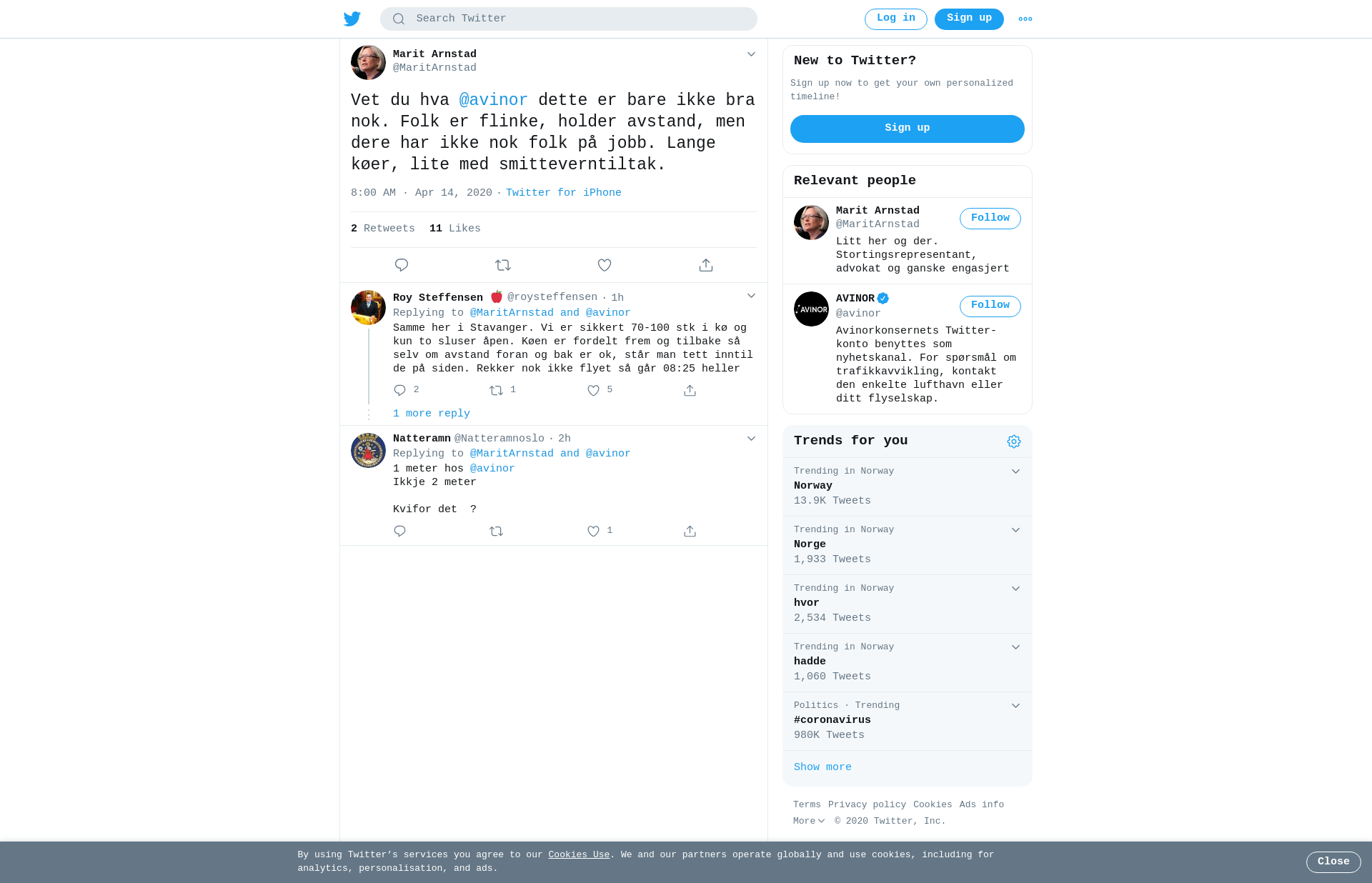Open the Norge trending topic

(908, 545)
